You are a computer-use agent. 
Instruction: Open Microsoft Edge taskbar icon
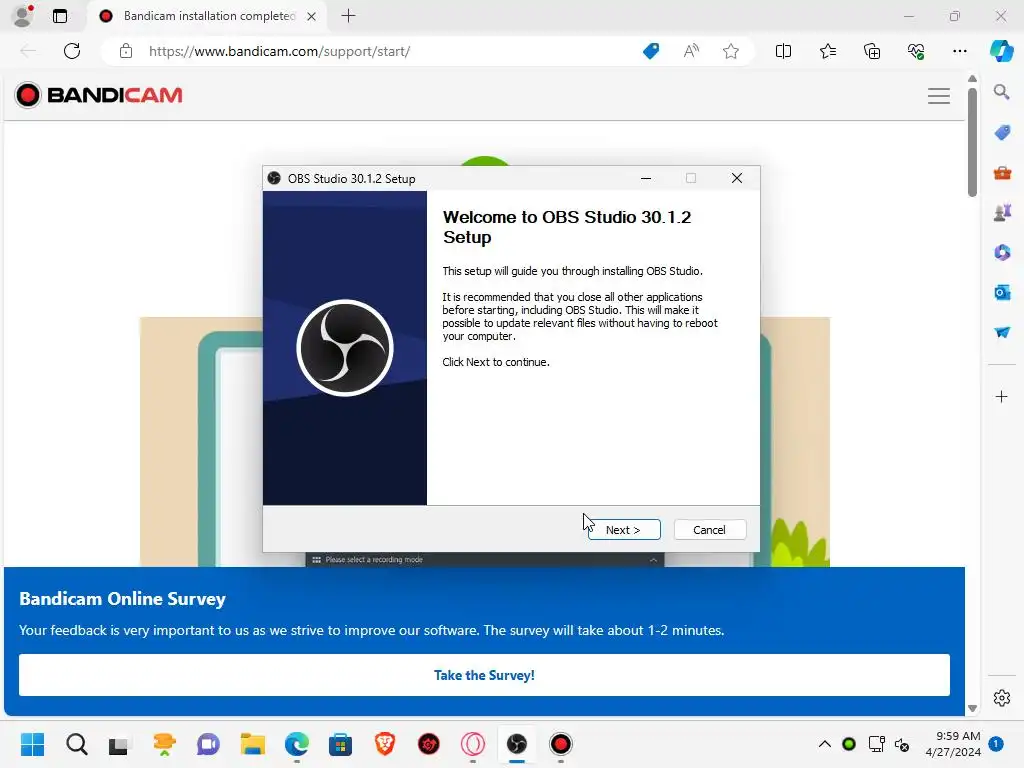[296, 744]
